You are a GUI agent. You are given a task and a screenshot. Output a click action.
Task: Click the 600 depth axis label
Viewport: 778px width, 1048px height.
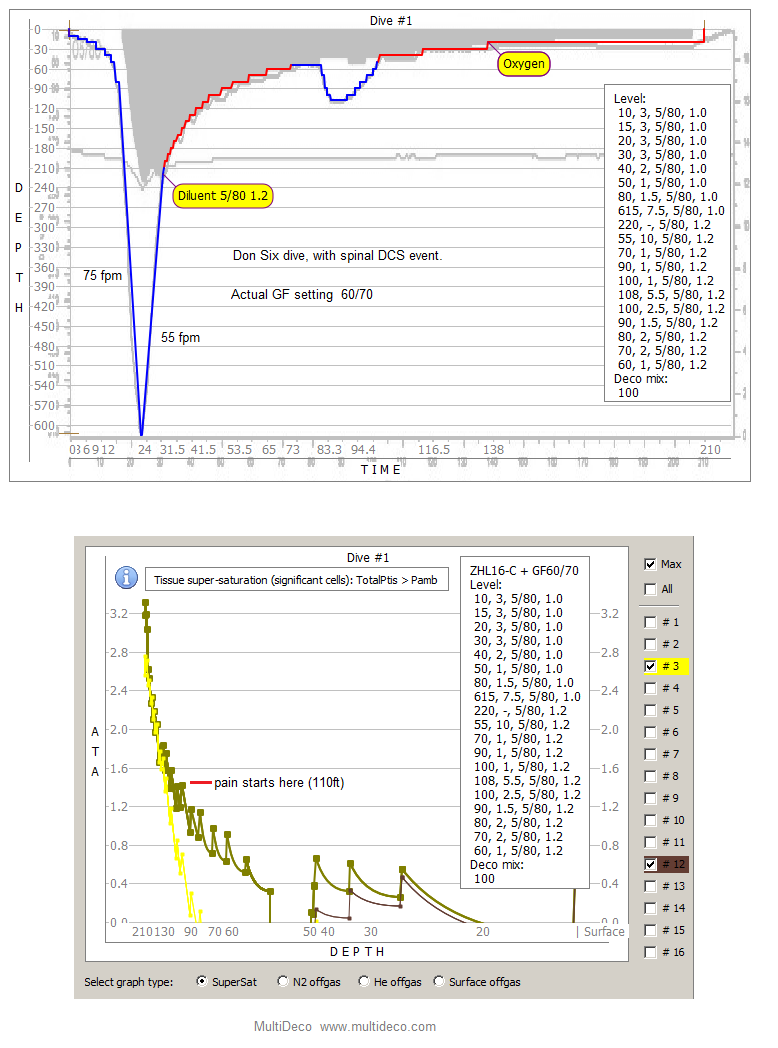pyautogui.click(x=44, y=426)
